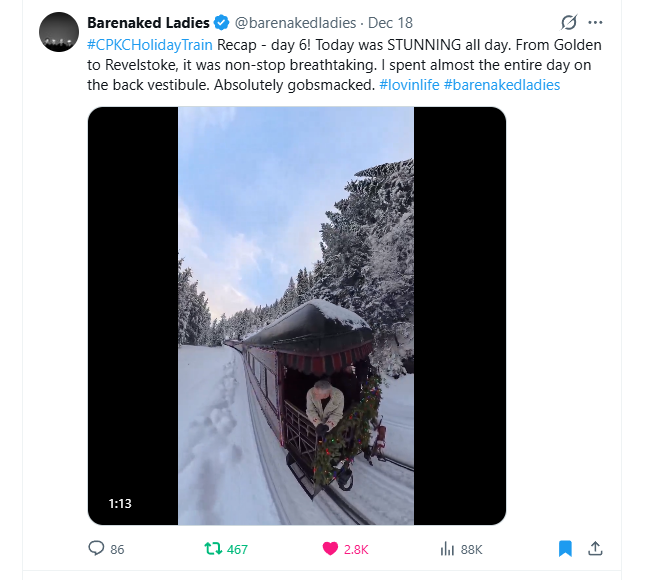Click the 1:13 video duration badge
The height and width of the screenshot is (580, 649).
tap(120, 503)
